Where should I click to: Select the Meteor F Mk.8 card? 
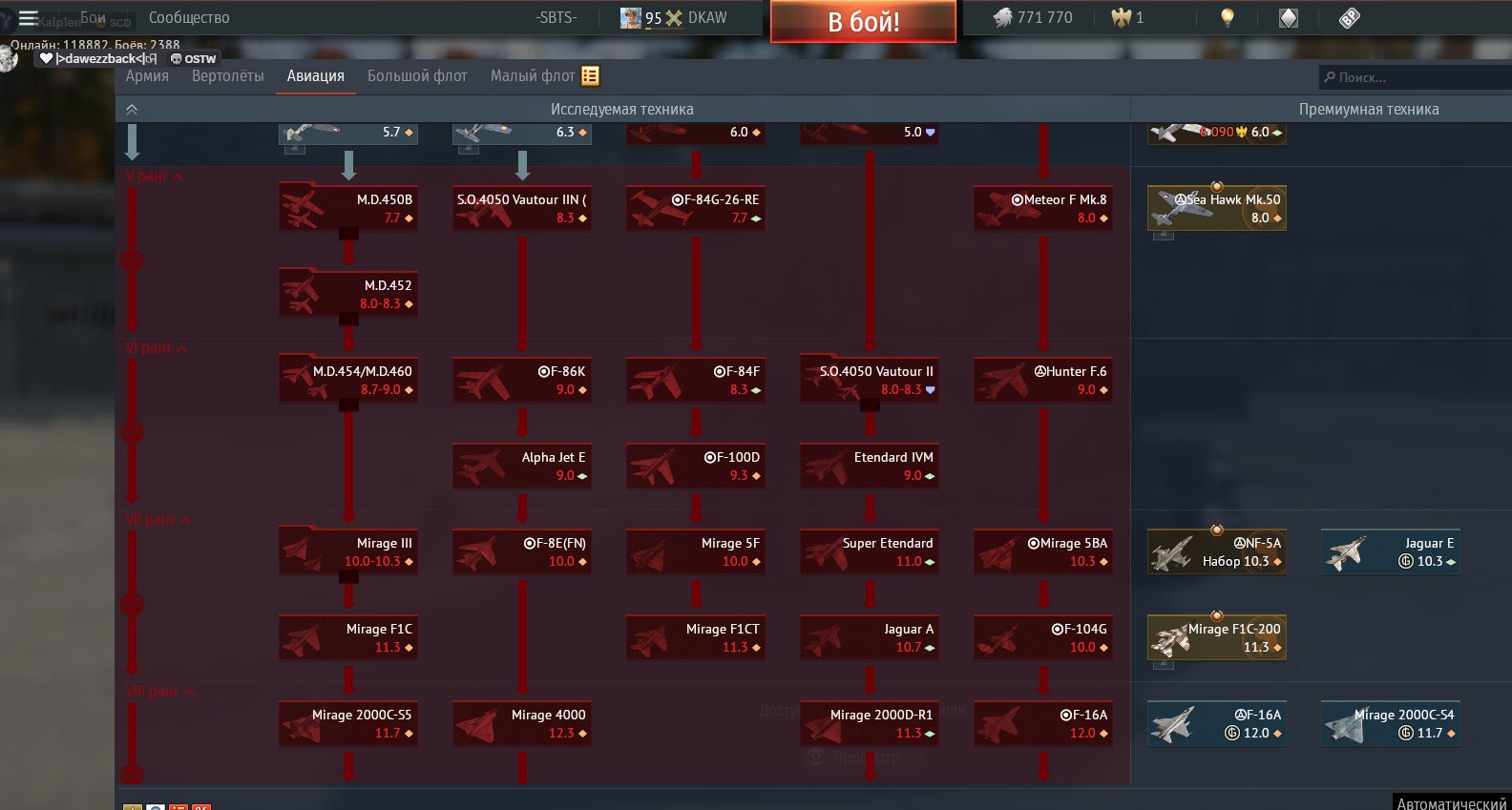click(1043, 208)
